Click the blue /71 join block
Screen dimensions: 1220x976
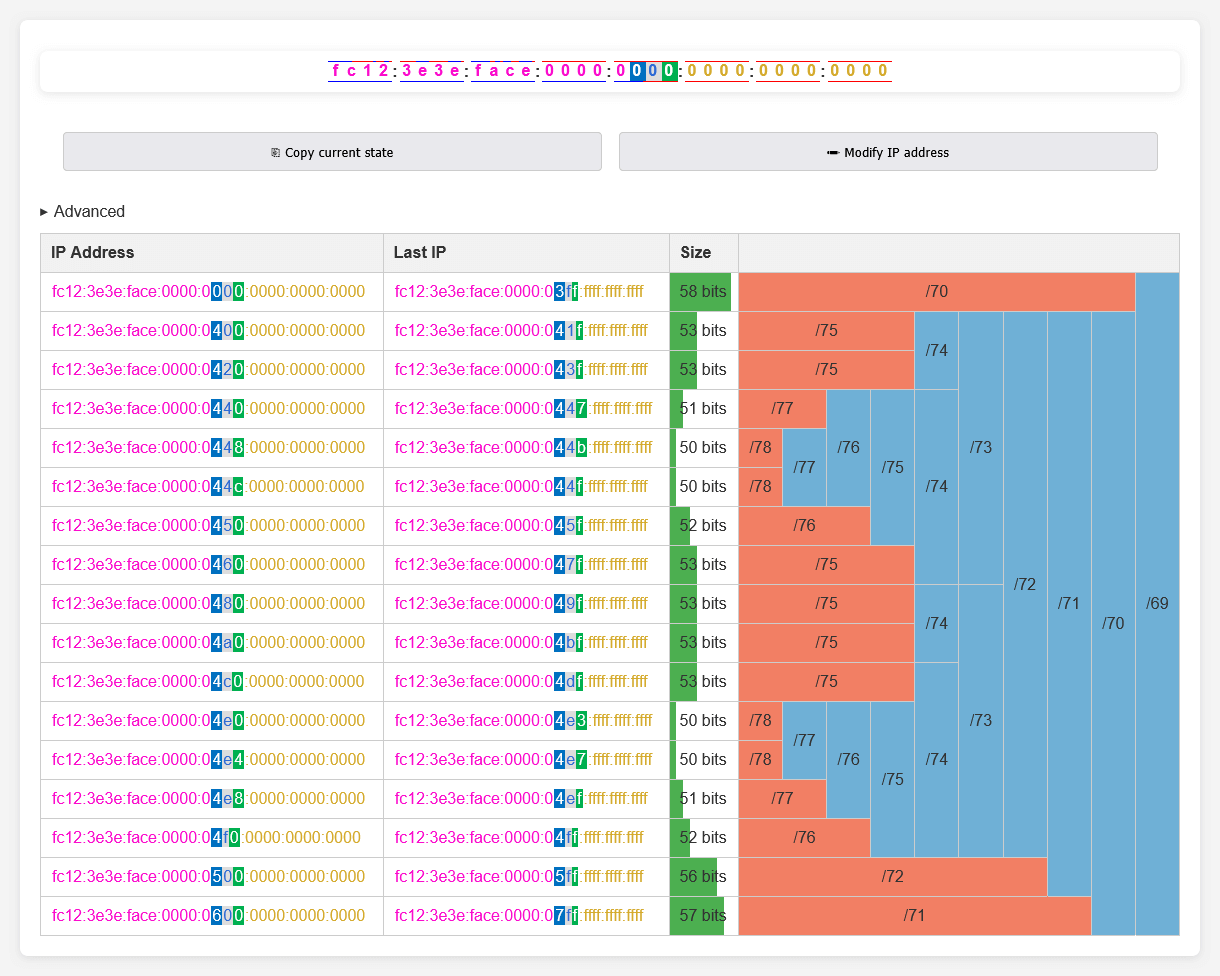pyautogui.click(x=1069, y=603)
